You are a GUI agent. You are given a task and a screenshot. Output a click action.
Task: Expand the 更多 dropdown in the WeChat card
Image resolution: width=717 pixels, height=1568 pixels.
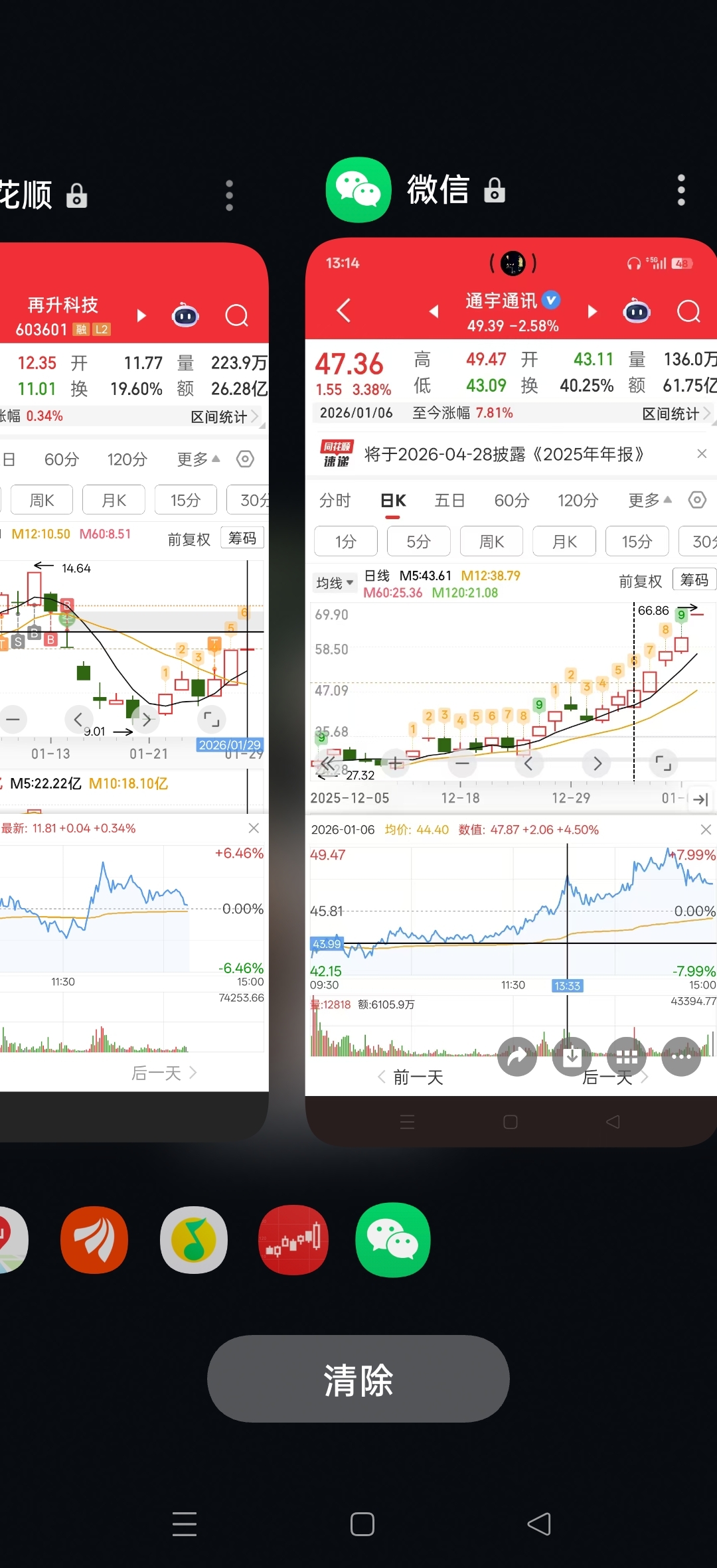pos(649,500)
